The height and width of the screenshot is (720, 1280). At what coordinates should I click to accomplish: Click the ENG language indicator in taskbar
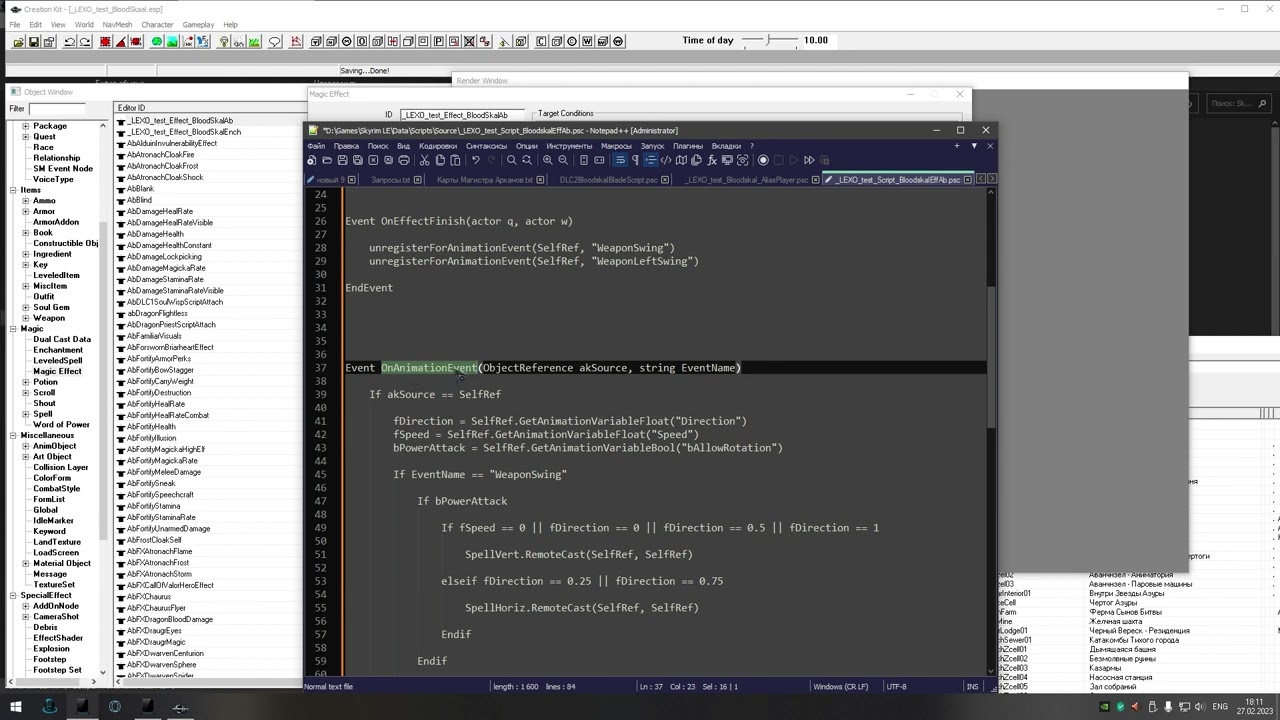pyautogui.click(x=1220, y=707)
